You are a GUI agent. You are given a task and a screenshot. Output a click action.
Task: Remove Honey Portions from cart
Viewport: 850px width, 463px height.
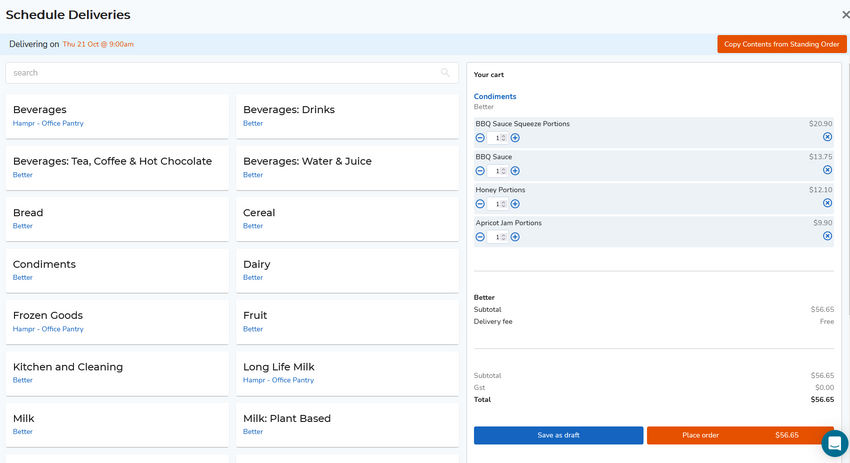tap(827, 203)
